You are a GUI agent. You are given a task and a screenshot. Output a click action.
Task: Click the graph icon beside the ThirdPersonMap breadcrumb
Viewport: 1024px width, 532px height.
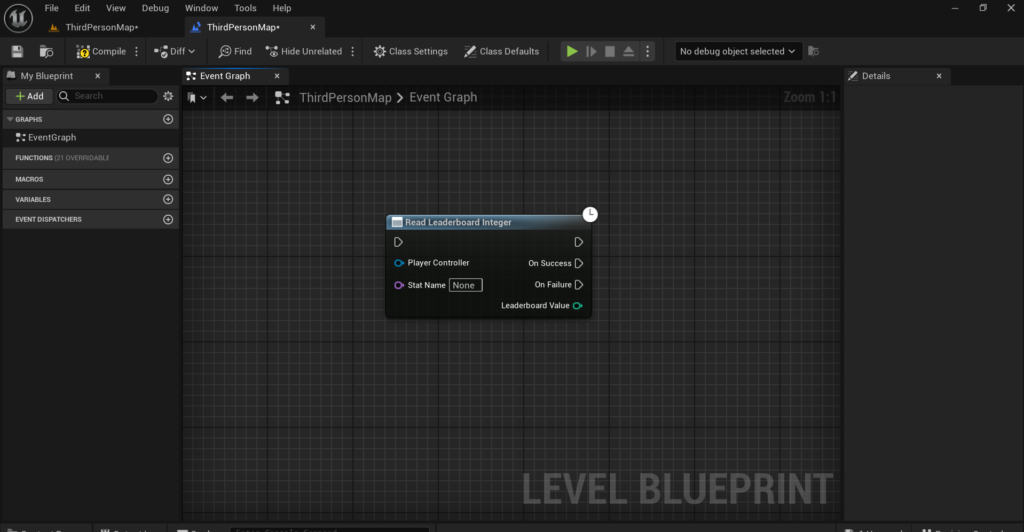click(x=282, y=97)
